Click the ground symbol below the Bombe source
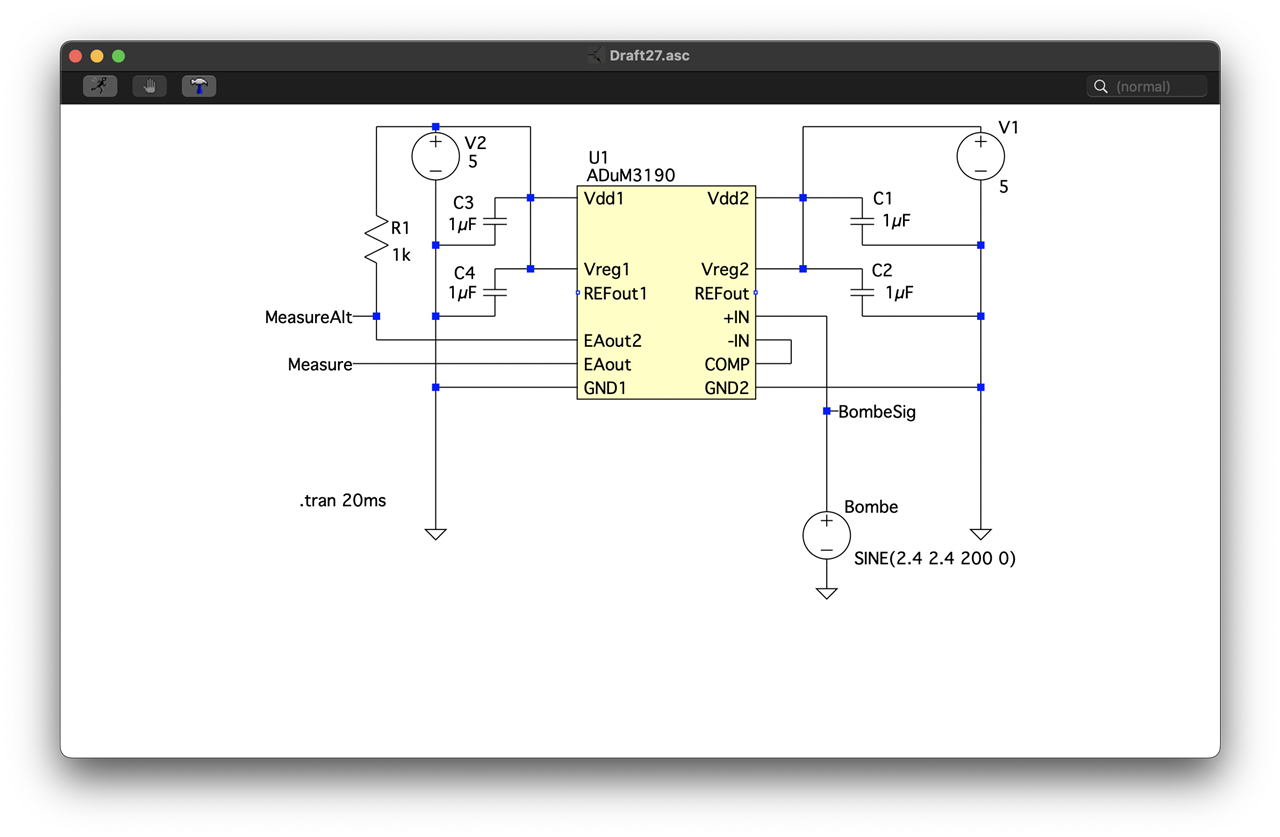The width and height of the screenshot is (1280, 837). (827, 593)
